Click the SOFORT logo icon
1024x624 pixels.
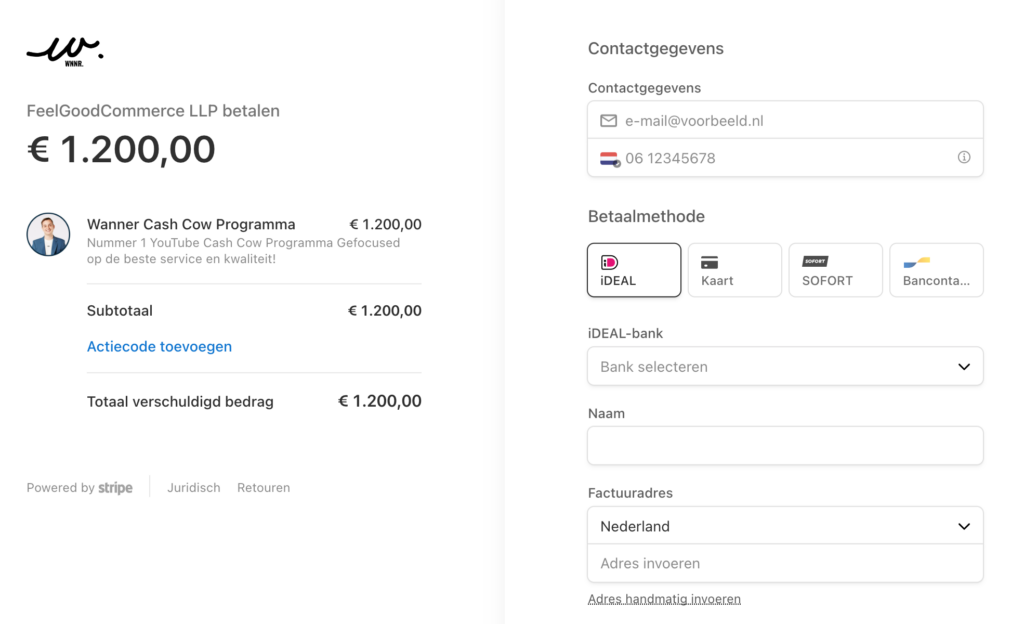click(815, 262)
